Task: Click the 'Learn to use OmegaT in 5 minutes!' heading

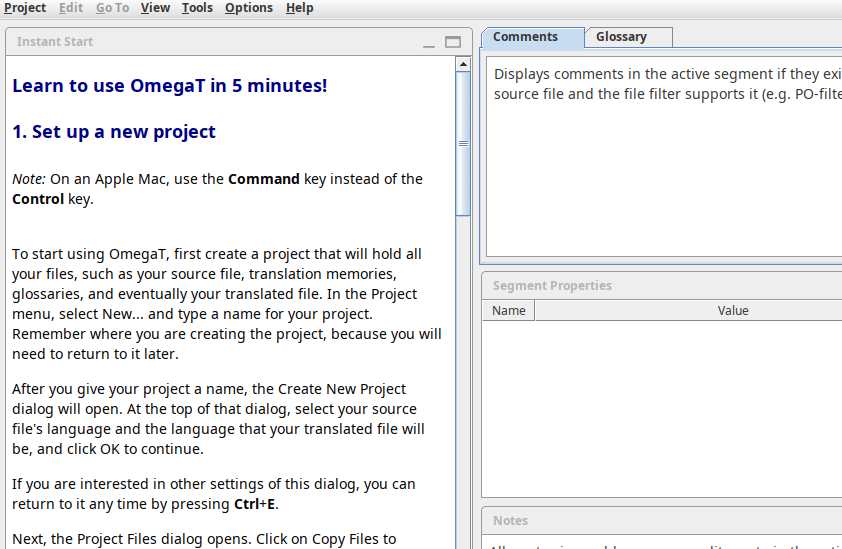Action: [x=170, y=86]
